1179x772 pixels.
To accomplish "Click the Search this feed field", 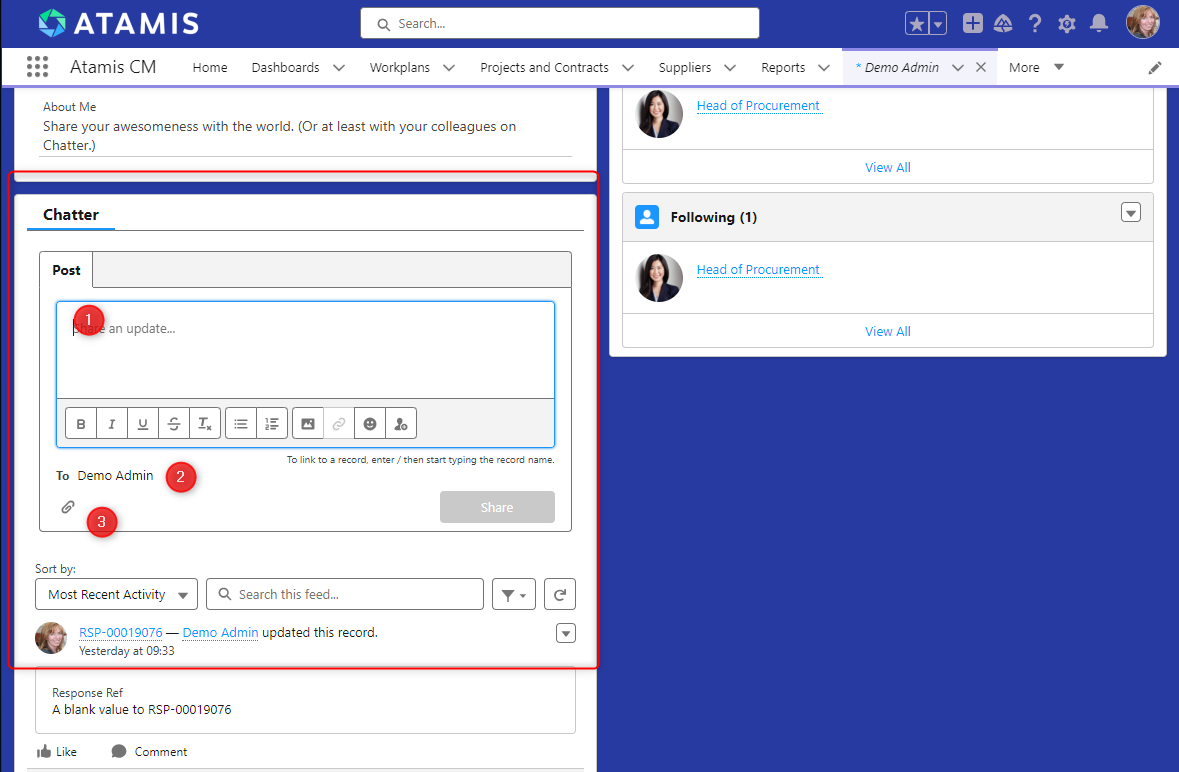I will [344, 595].
